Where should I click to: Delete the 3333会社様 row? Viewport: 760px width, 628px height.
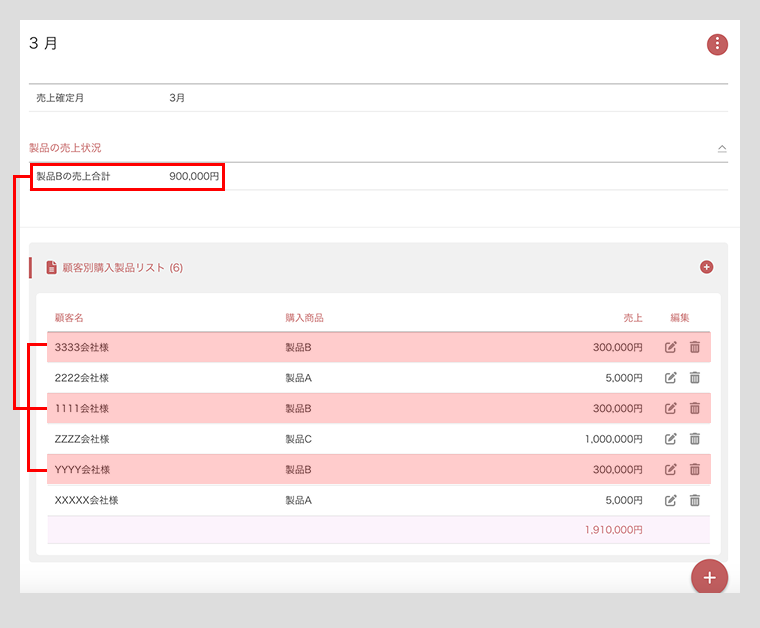[695, 348]
